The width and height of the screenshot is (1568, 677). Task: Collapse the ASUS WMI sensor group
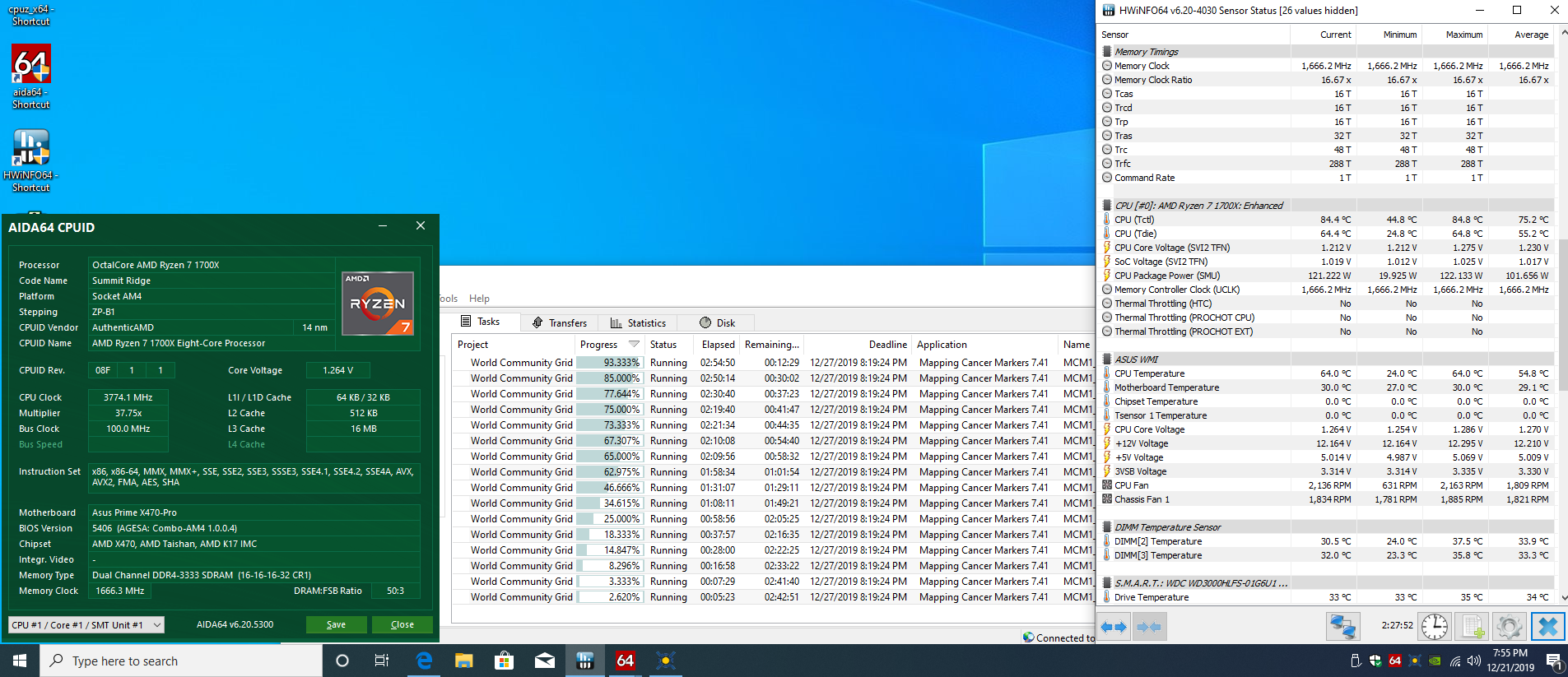1107,359
